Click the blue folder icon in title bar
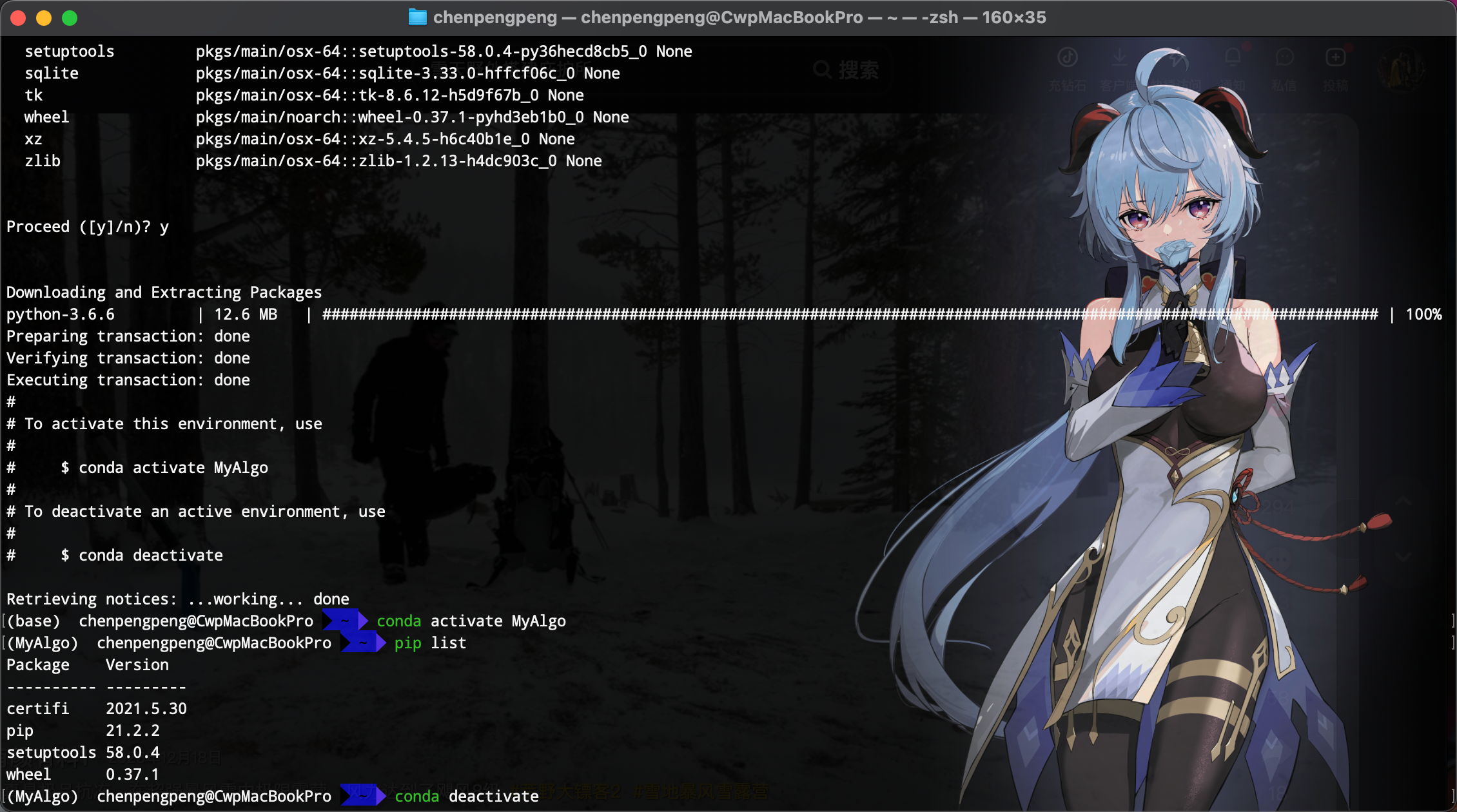This screenshot has height=812, width=1457. pos(418,17)
